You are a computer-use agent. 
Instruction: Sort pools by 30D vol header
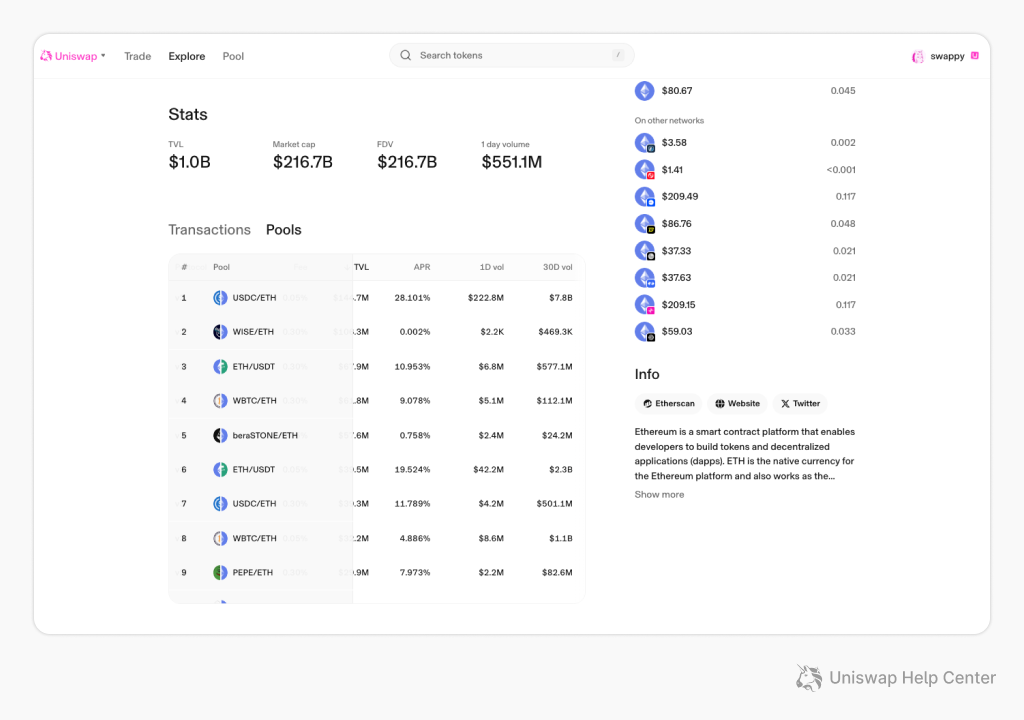(x=558, y=267)
